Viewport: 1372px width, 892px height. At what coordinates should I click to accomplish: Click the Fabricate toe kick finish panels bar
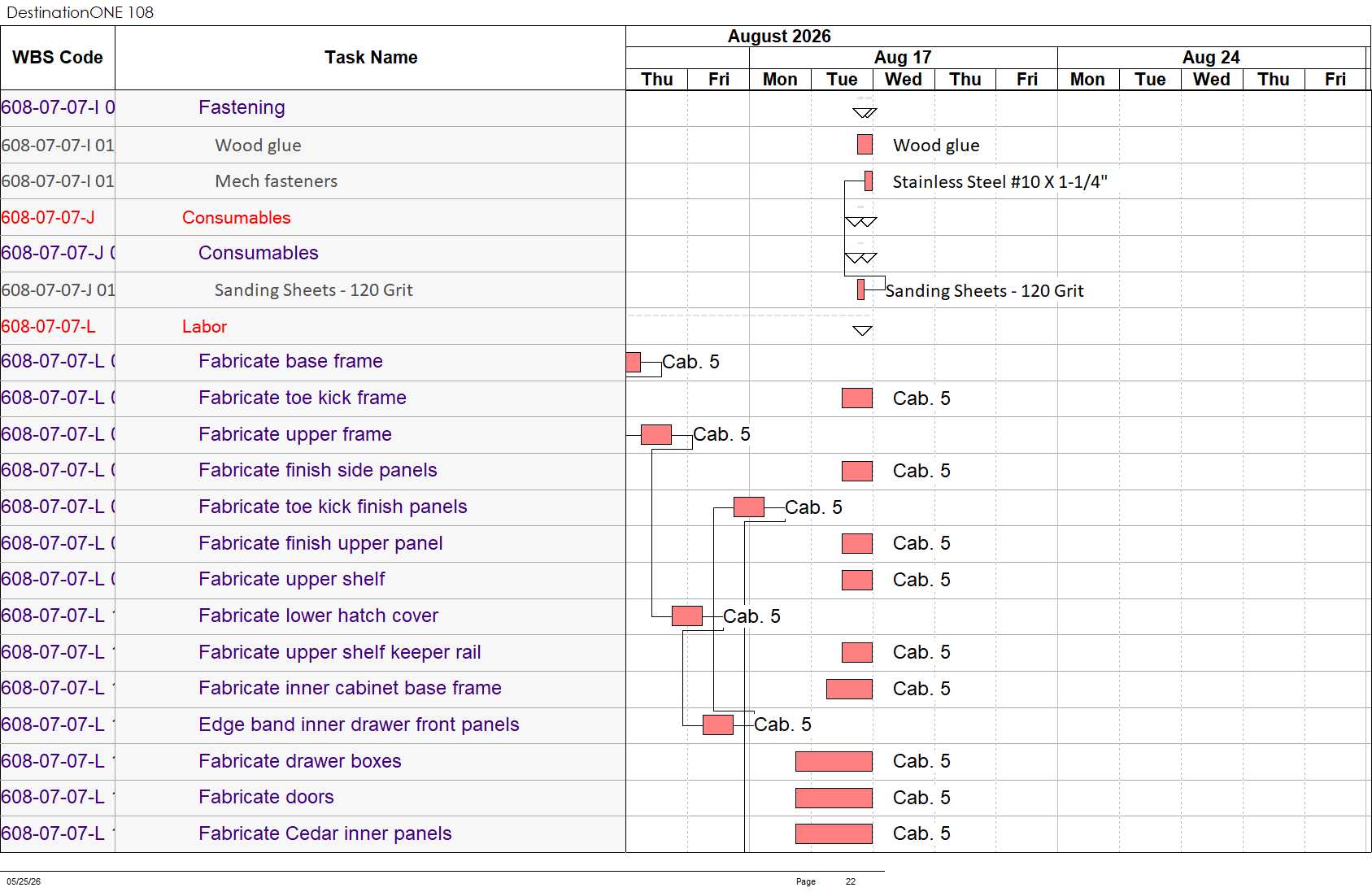749,507
